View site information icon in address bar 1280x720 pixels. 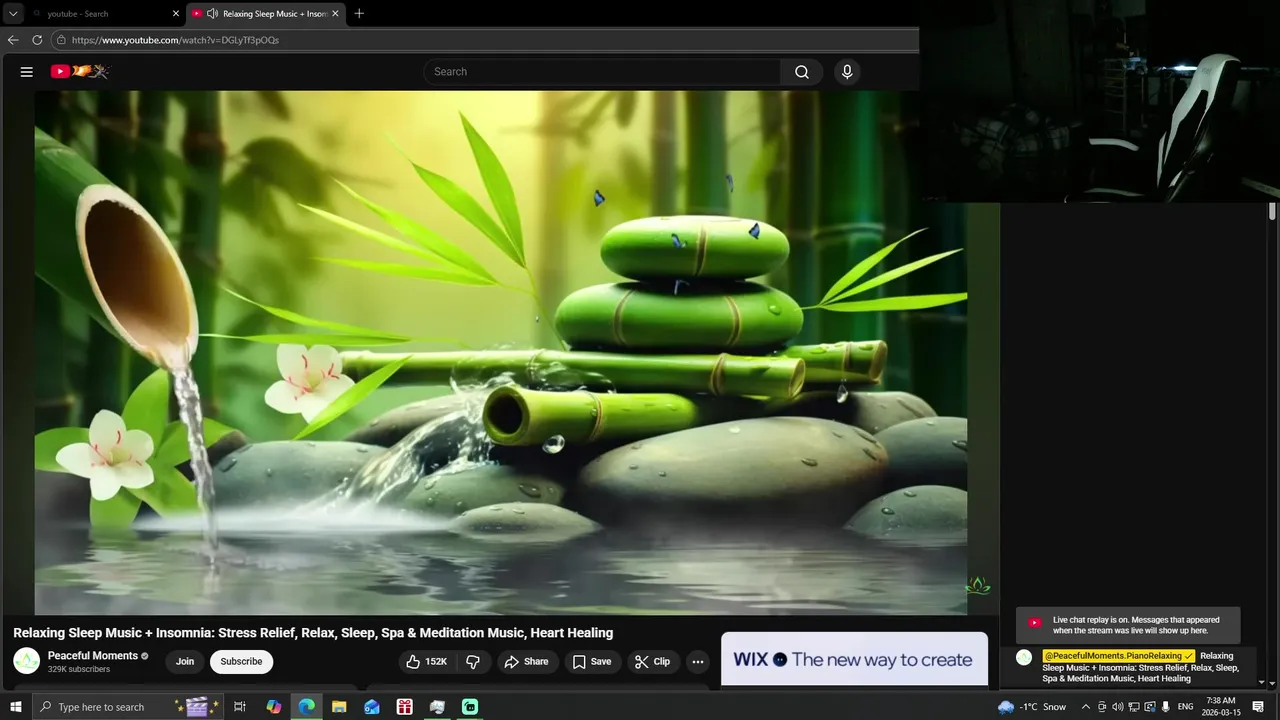pyautogui.click(x=61, y=40)
